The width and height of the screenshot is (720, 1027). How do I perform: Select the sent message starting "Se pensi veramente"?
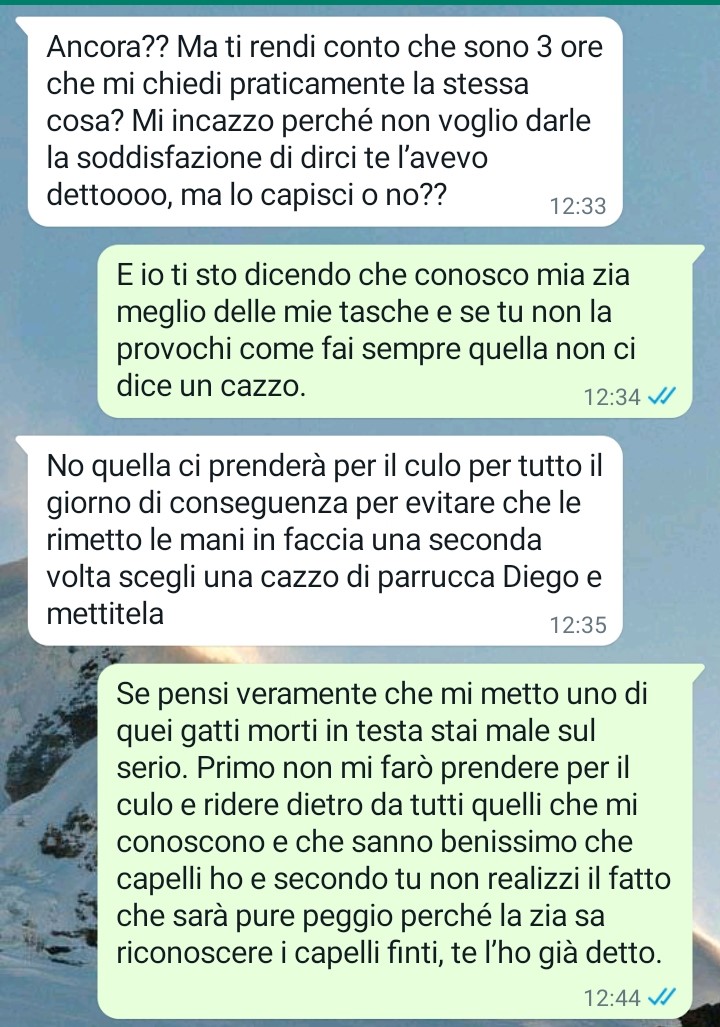point(394,840)
